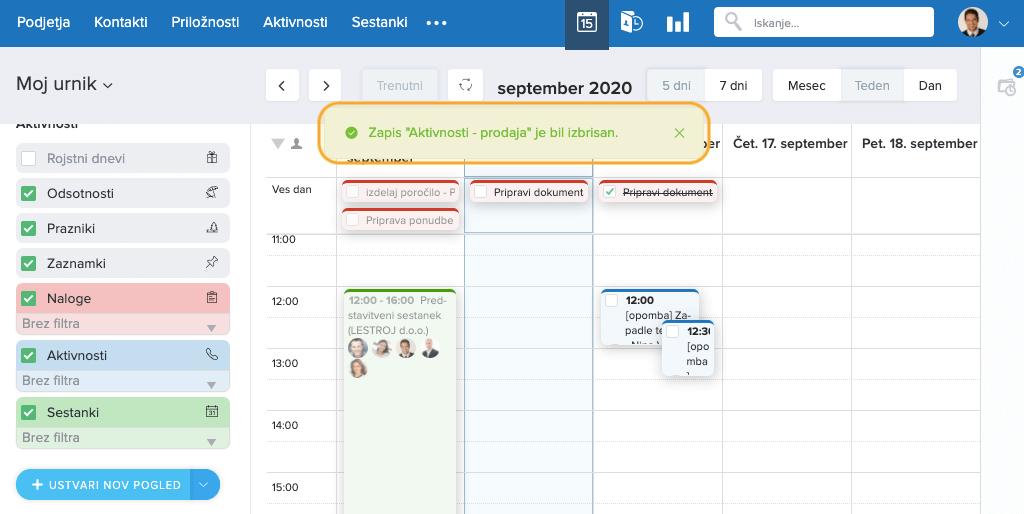Uncheck the Zaznamki checkbox
This screenshot has height=514, width=1024.
click(x=29, y=263)
